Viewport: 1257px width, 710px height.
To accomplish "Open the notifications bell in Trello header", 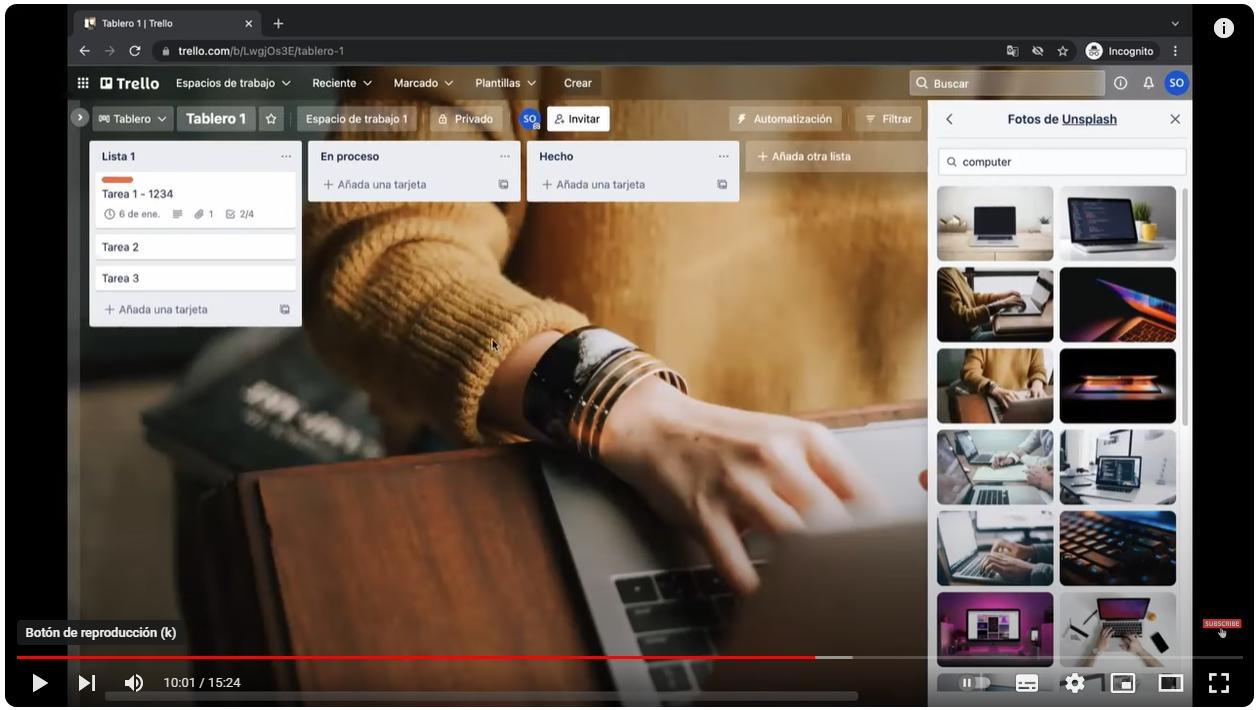I will tap(1148, 83).
